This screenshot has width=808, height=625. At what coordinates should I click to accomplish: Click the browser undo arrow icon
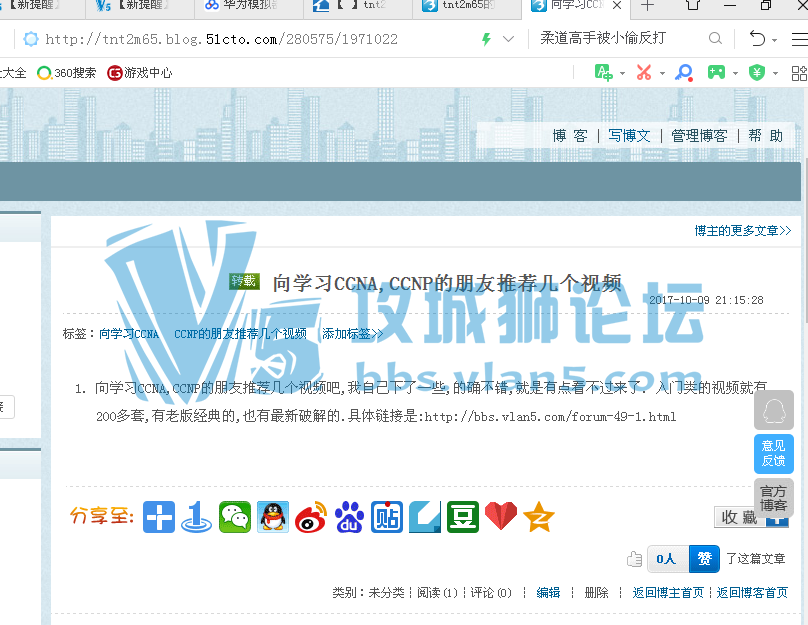point(757,39)
